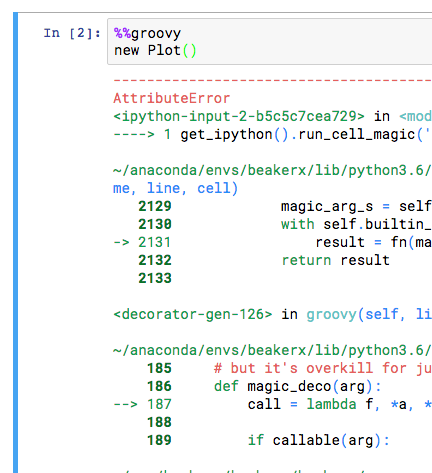The height and width of the screenshot is (473, 432).
Task: Click the In [2] cell prompt
Action: point(72,33)
